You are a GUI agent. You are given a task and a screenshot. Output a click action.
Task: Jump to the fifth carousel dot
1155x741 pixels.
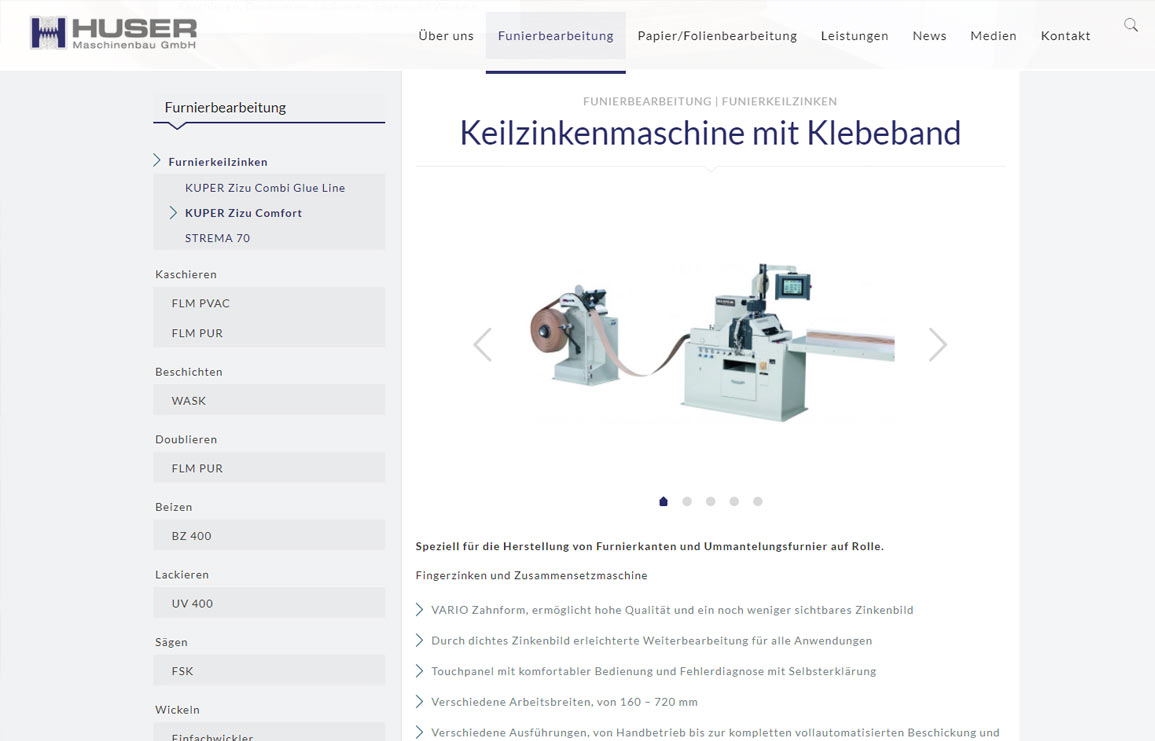tap(758, 502)
